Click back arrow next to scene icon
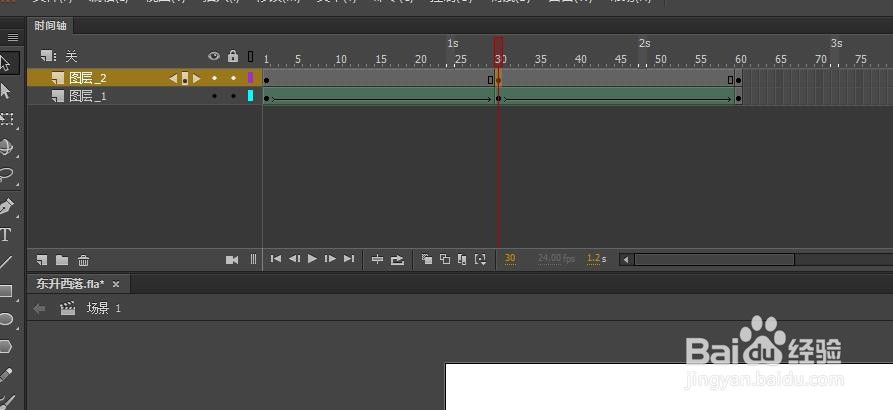The image size is (893, 410). 39,309
